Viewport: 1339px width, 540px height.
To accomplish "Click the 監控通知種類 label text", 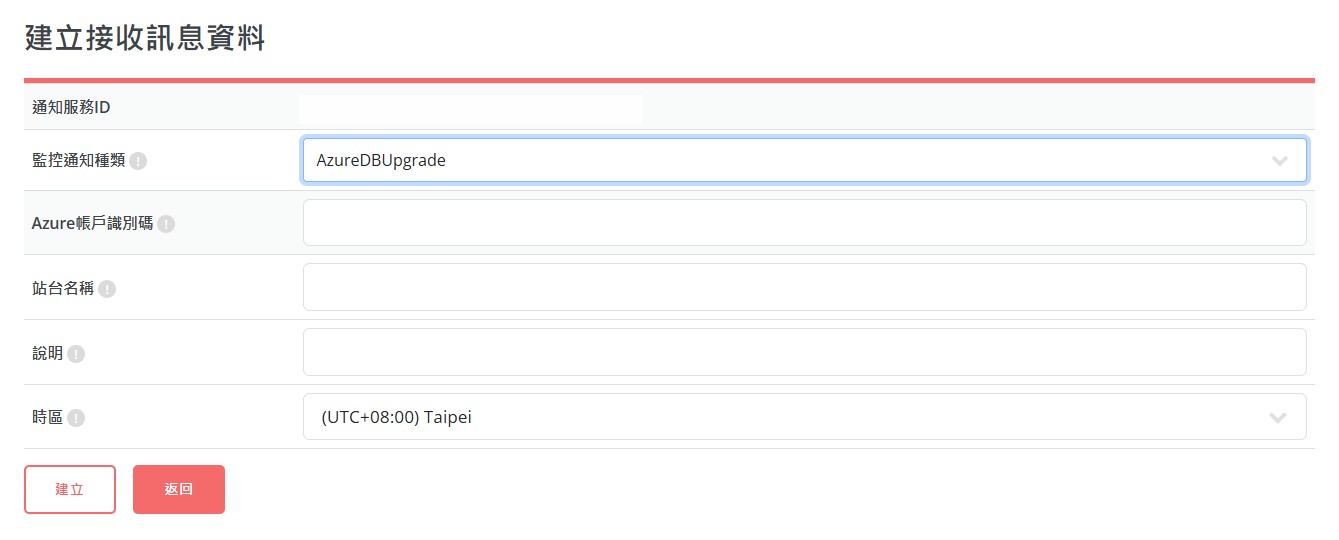I will pyautogui.click(x=79, y=160).
